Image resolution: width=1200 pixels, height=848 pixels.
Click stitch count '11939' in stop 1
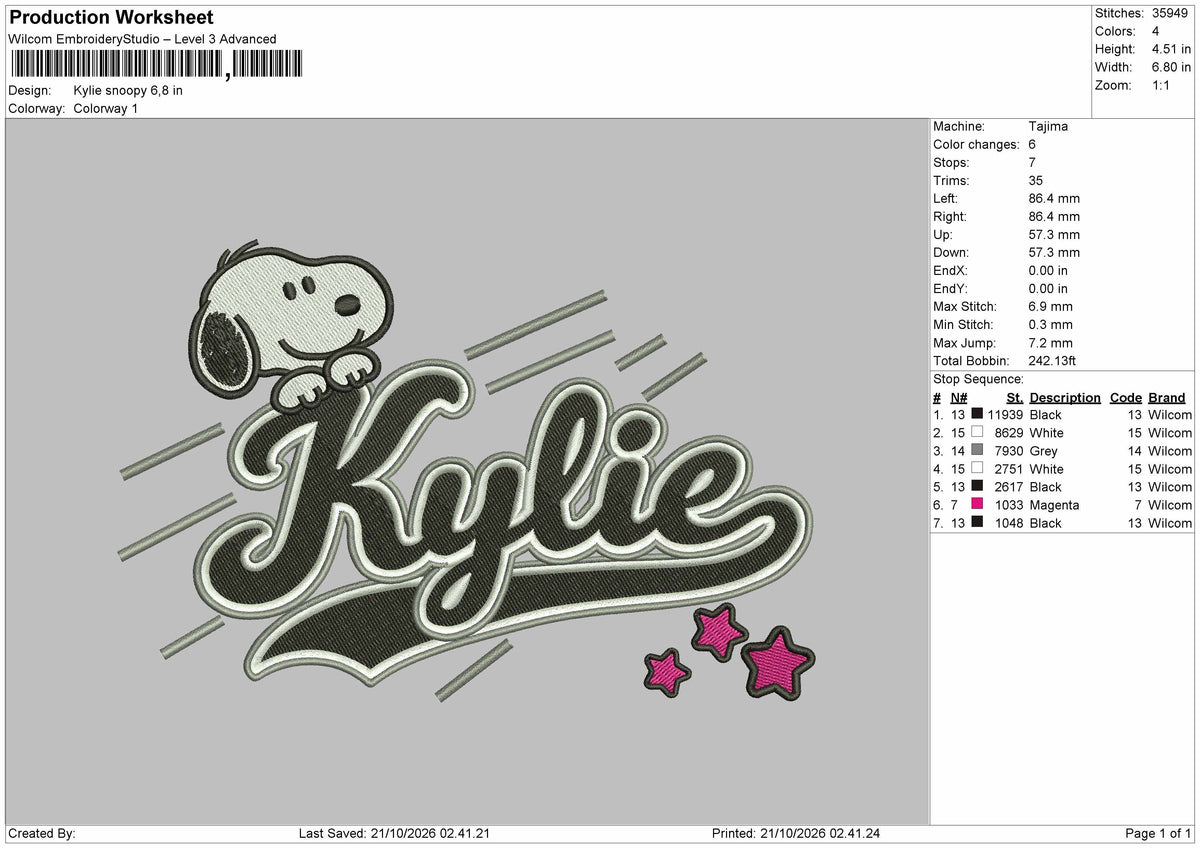point(1005,414)
